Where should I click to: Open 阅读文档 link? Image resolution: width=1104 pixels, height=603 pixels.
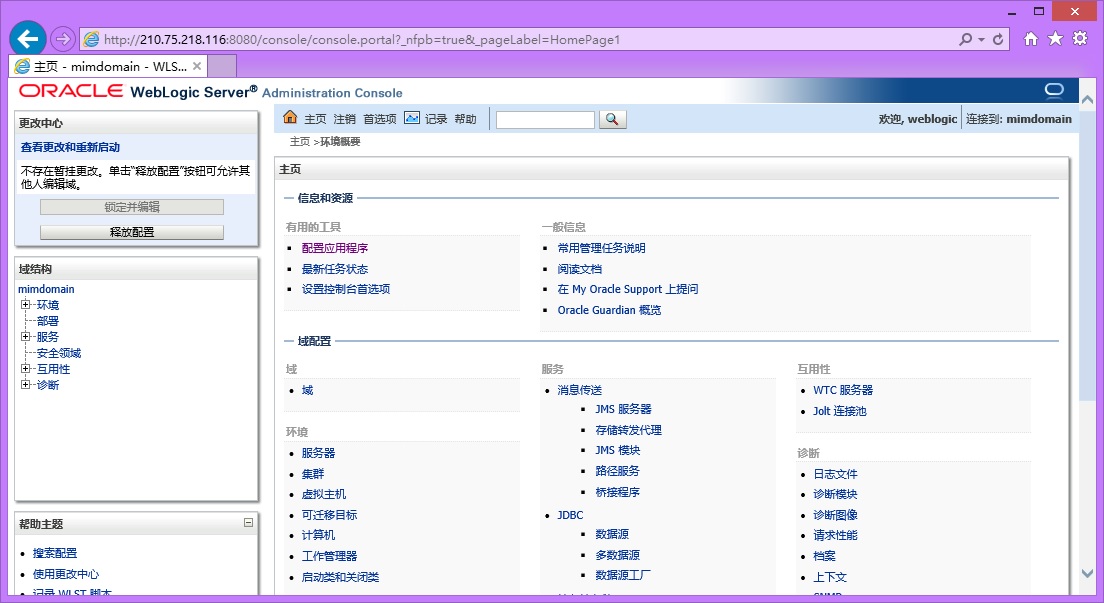pos(579,269)
